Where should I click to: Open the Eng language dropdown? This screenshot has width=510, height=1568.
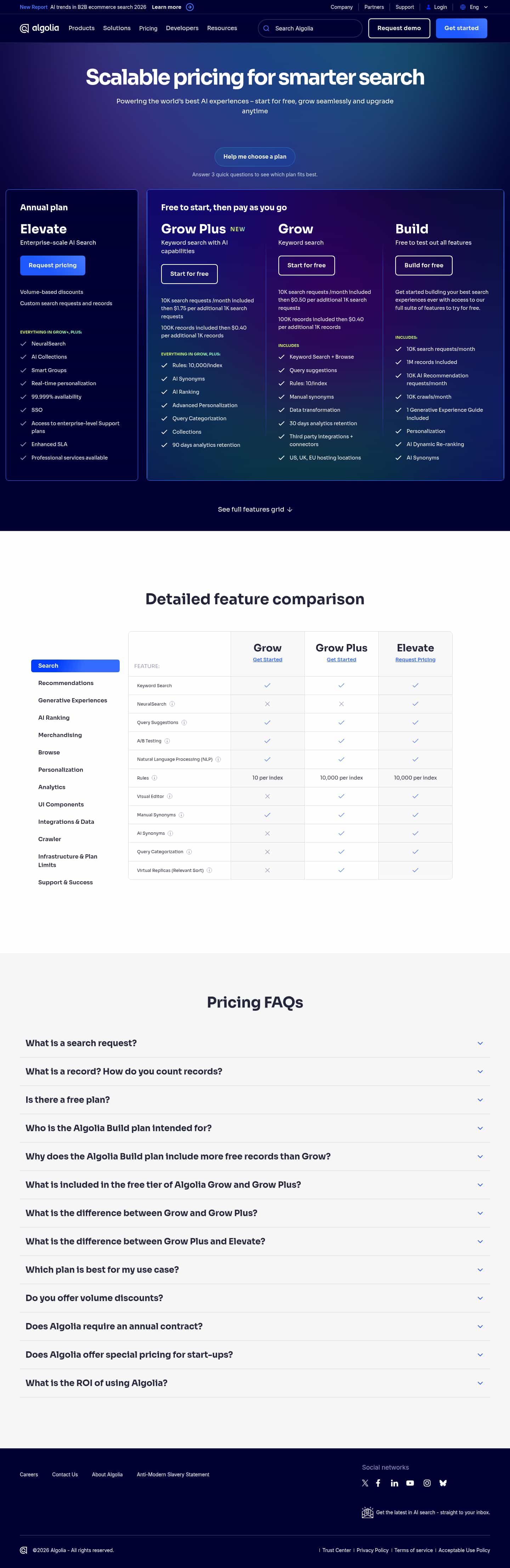point(474,7)
